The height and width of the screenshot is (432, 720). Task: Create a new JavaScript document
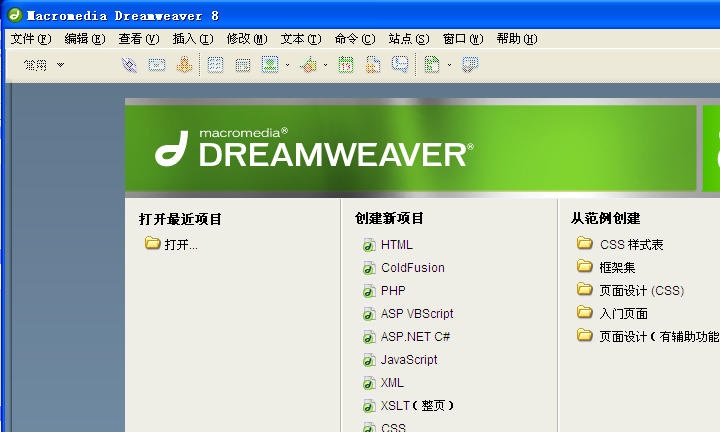pyautogui.click(x=409, y=359)
